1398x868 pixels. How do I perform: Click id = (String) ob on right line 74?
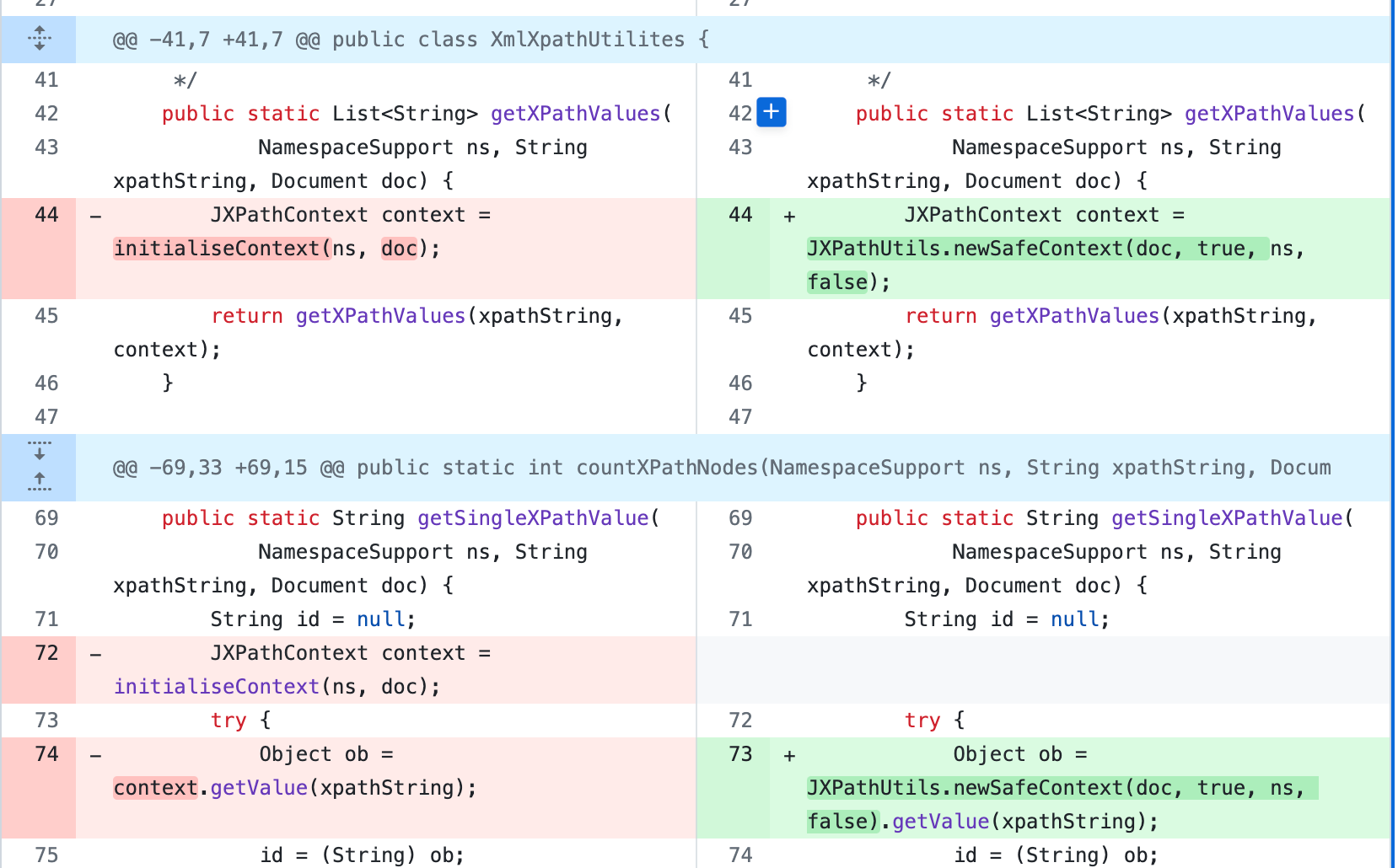pos(1056,855)
